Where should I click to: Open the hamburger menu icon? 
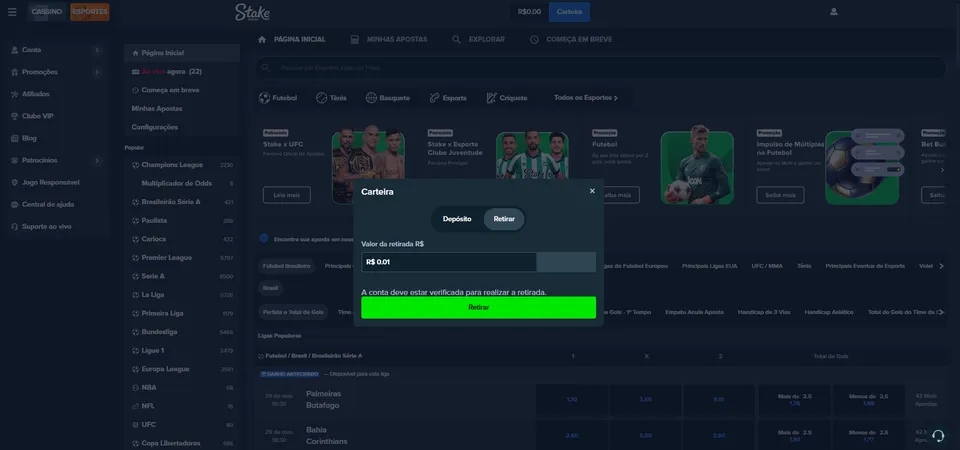(12, 12)
